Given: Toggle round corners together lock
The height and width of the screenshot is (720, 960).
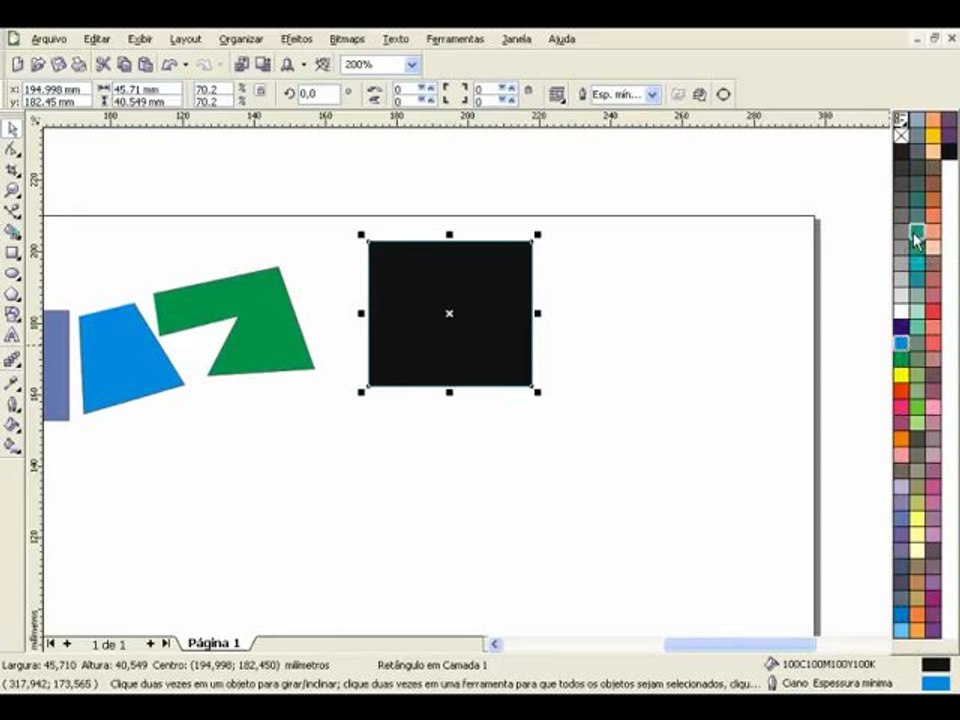Looking at the screenshot, I should (x=528, y=90).
